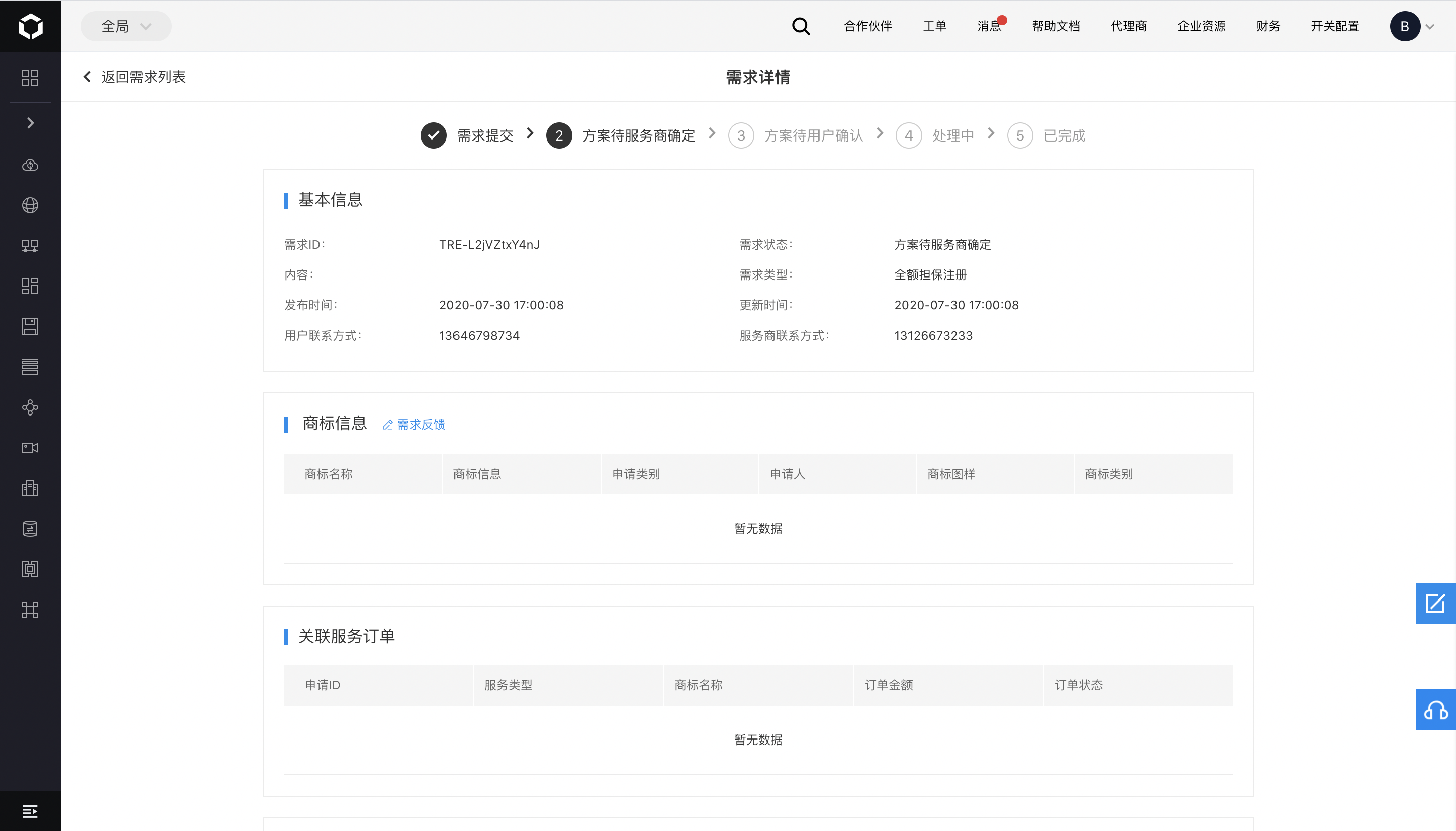Select the 需求ID value TRE-L2jVZtxY4nJ
Screen dimensions: 1456x831
(x=489, y=244)
